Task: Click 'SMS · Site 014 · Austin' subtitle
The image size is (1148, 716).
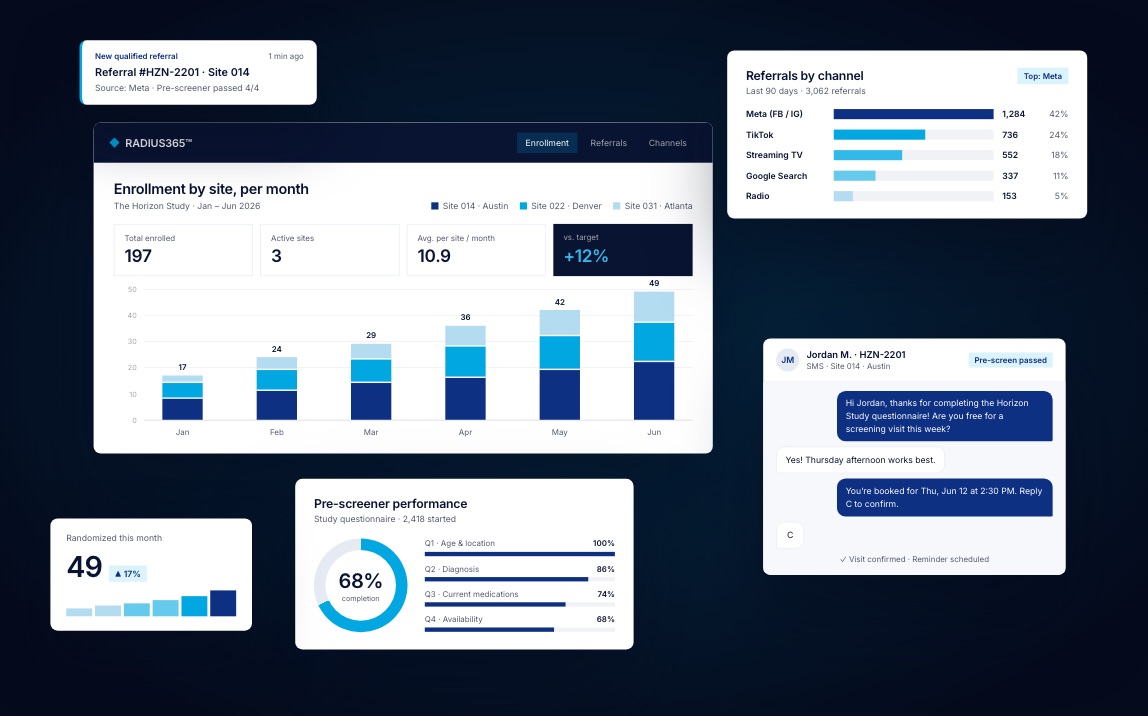Action: click(848, 367)
